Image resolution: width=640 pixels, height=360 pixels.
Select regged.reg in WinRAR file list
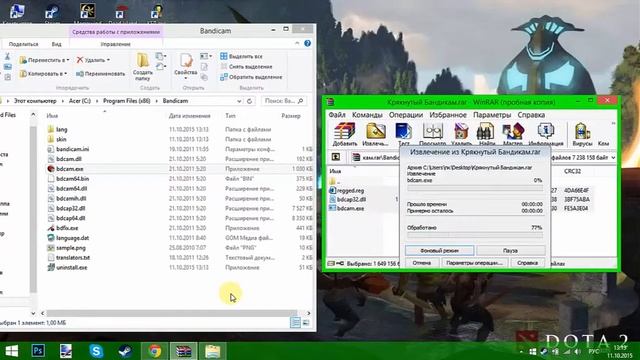click(350, 190)
